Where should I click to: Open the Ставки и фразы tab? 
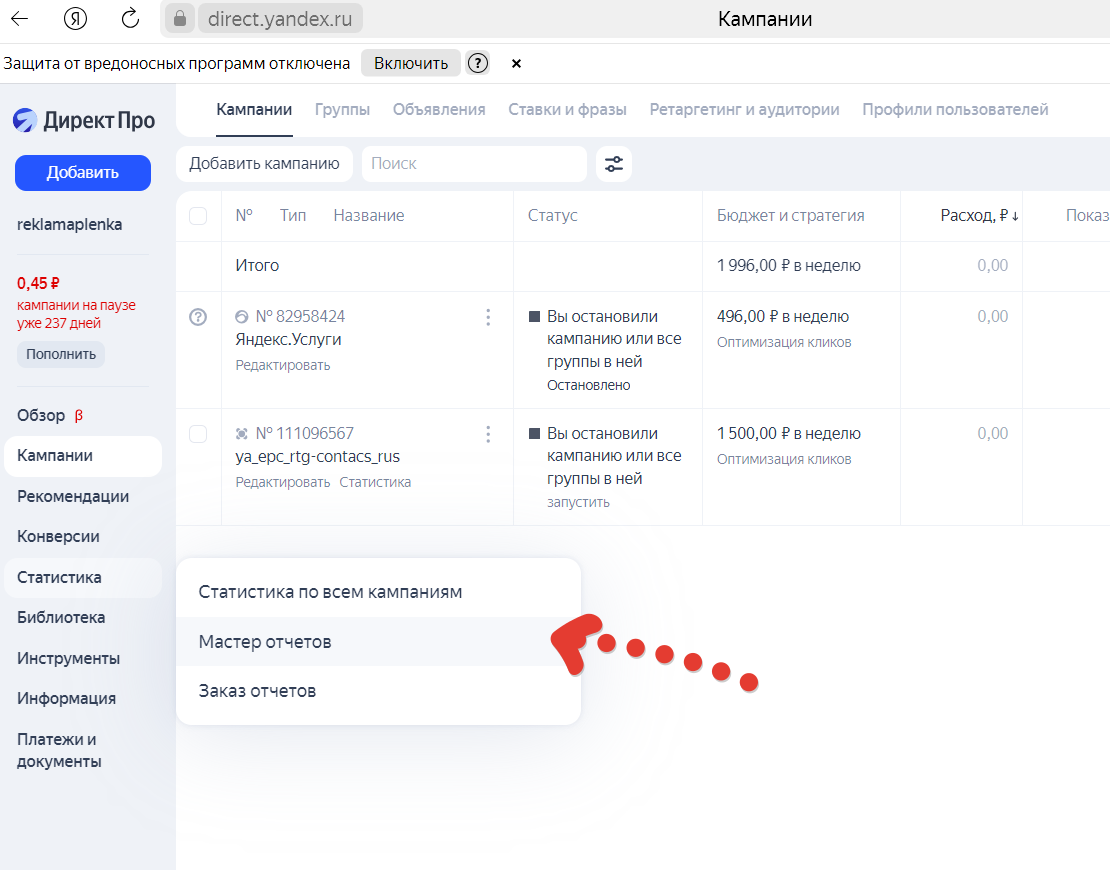(x=567, y=110)
